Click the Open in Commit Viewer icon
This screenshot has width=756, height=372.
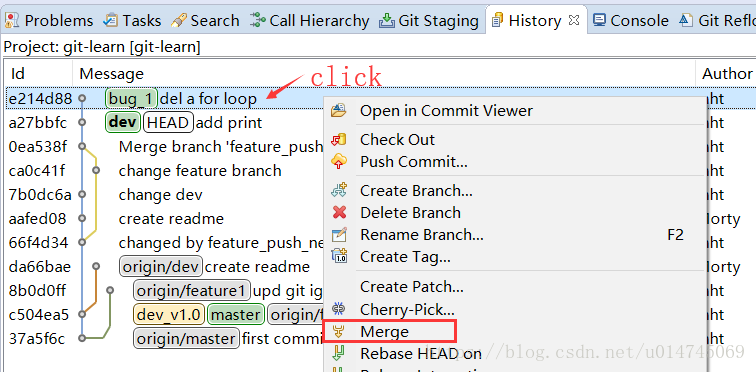click(339, 111)
